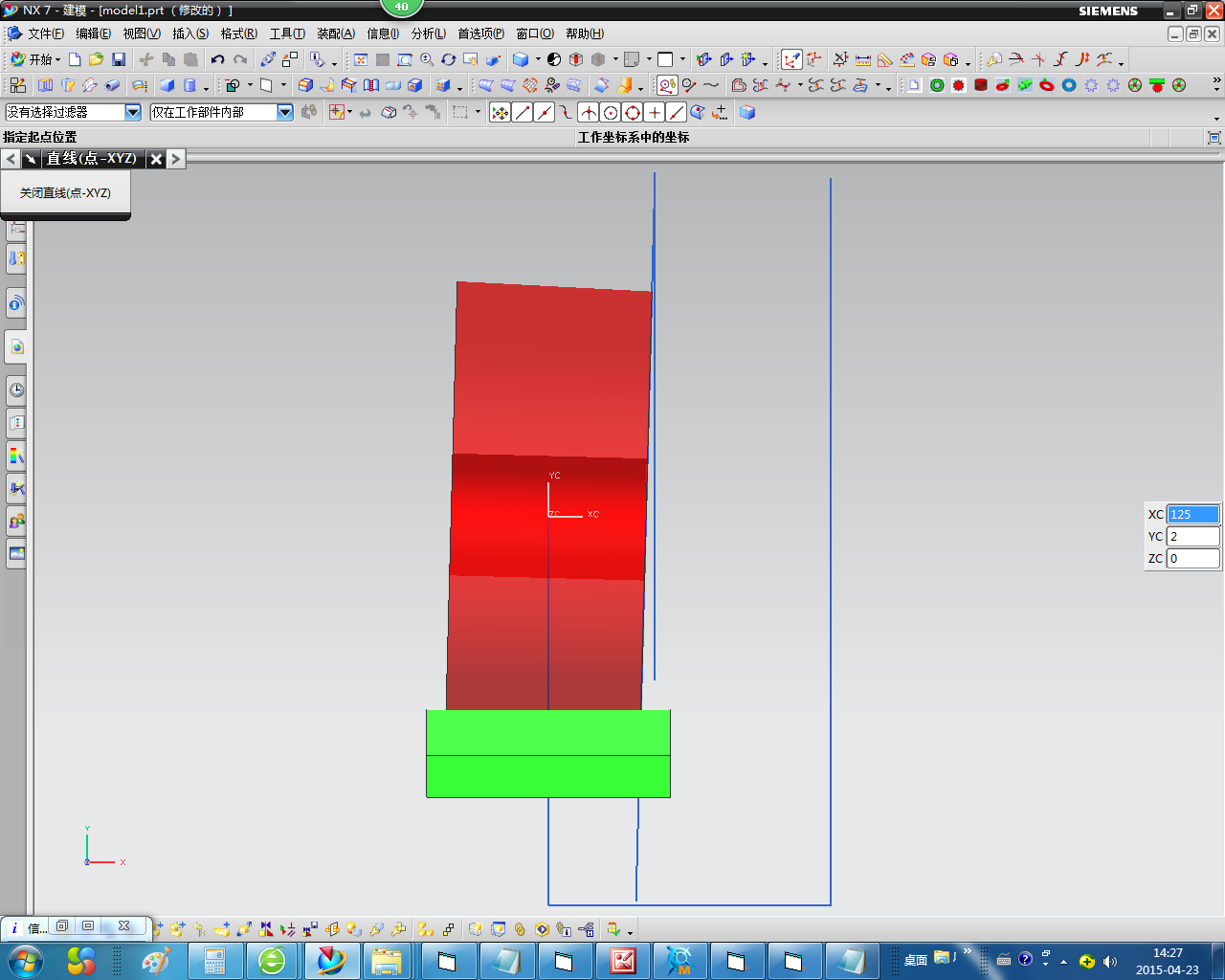Toggle the point on curve snap option
Viewport: 1225px width, 980px height.
click(x=677, y=112)
